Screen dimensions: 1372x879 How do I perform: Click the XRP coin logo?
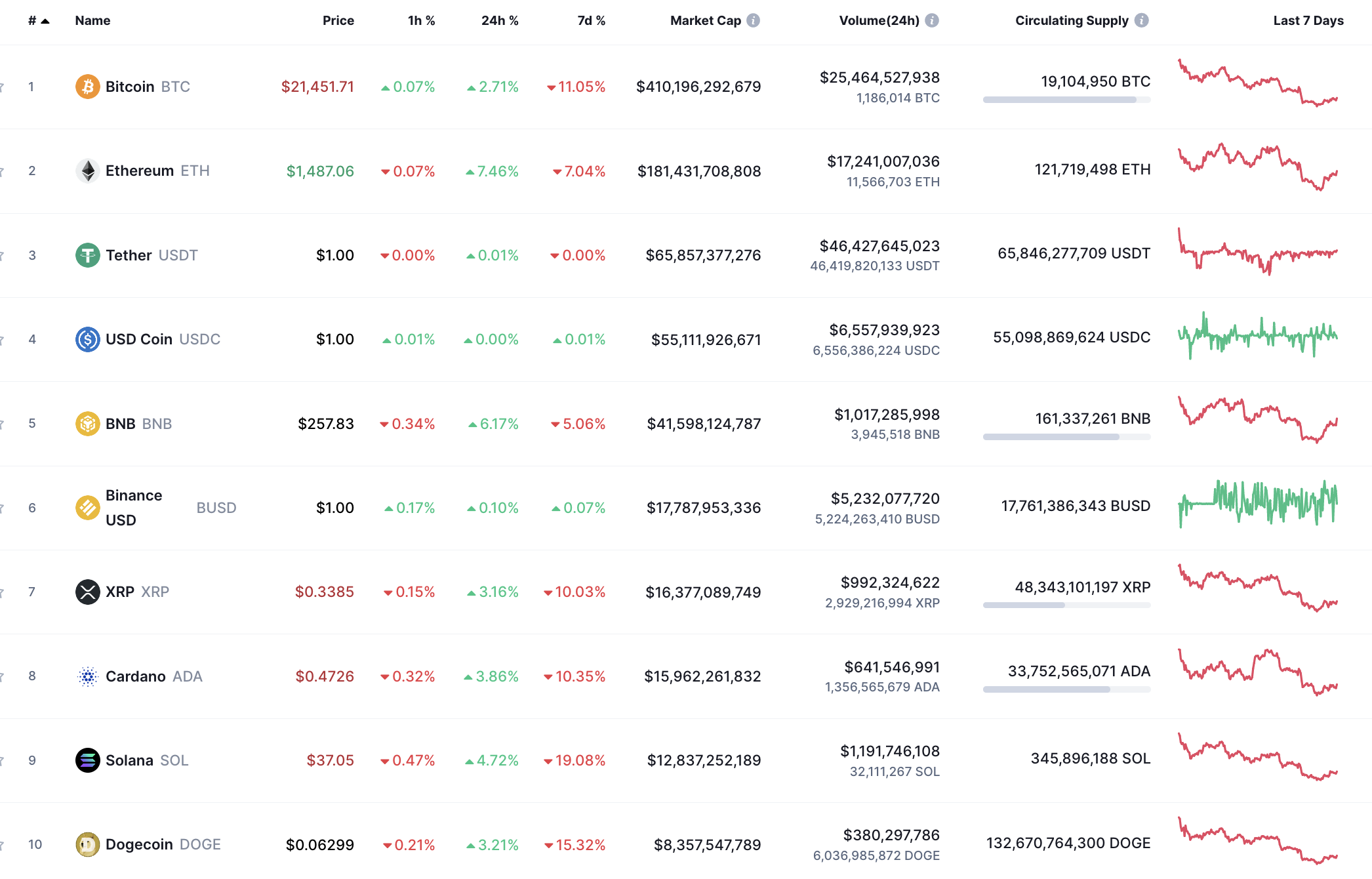point(87,592)
